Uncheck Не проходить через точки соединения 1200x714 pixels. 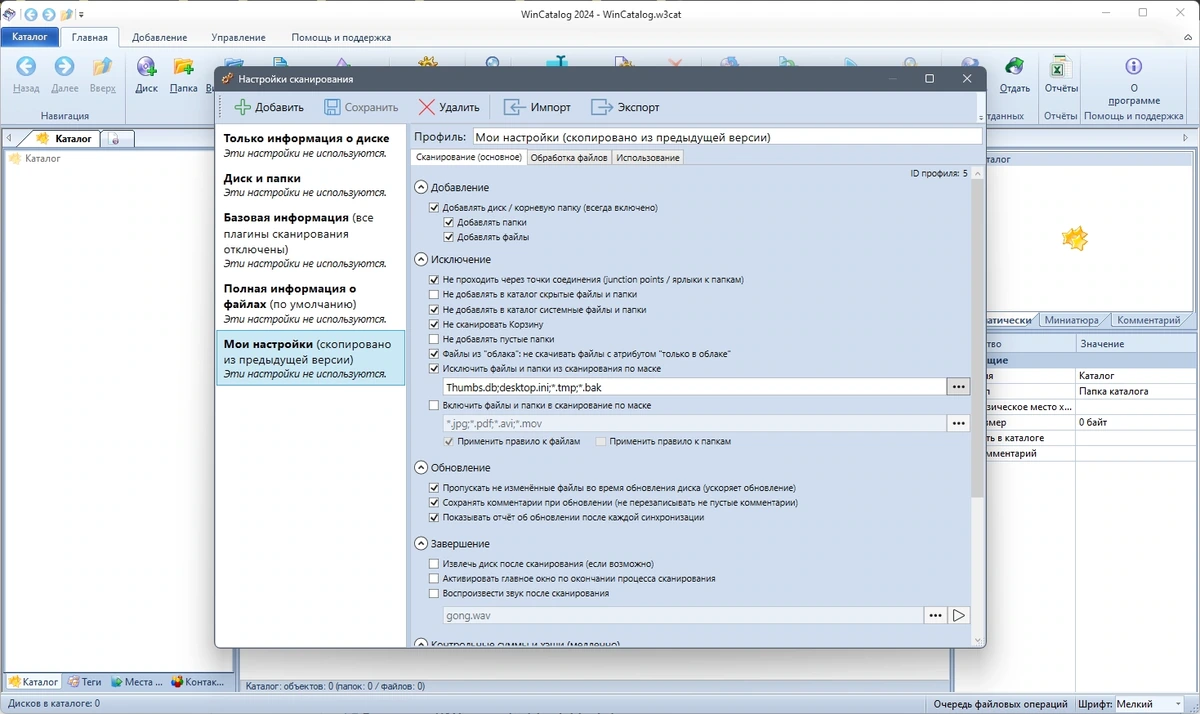pyautogui.click(x=433, y=280)
